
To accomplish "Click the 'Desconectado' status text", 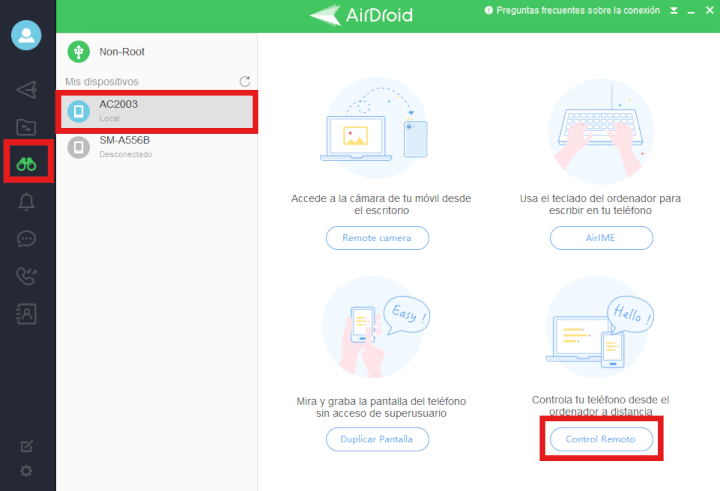I will point(126,154).
